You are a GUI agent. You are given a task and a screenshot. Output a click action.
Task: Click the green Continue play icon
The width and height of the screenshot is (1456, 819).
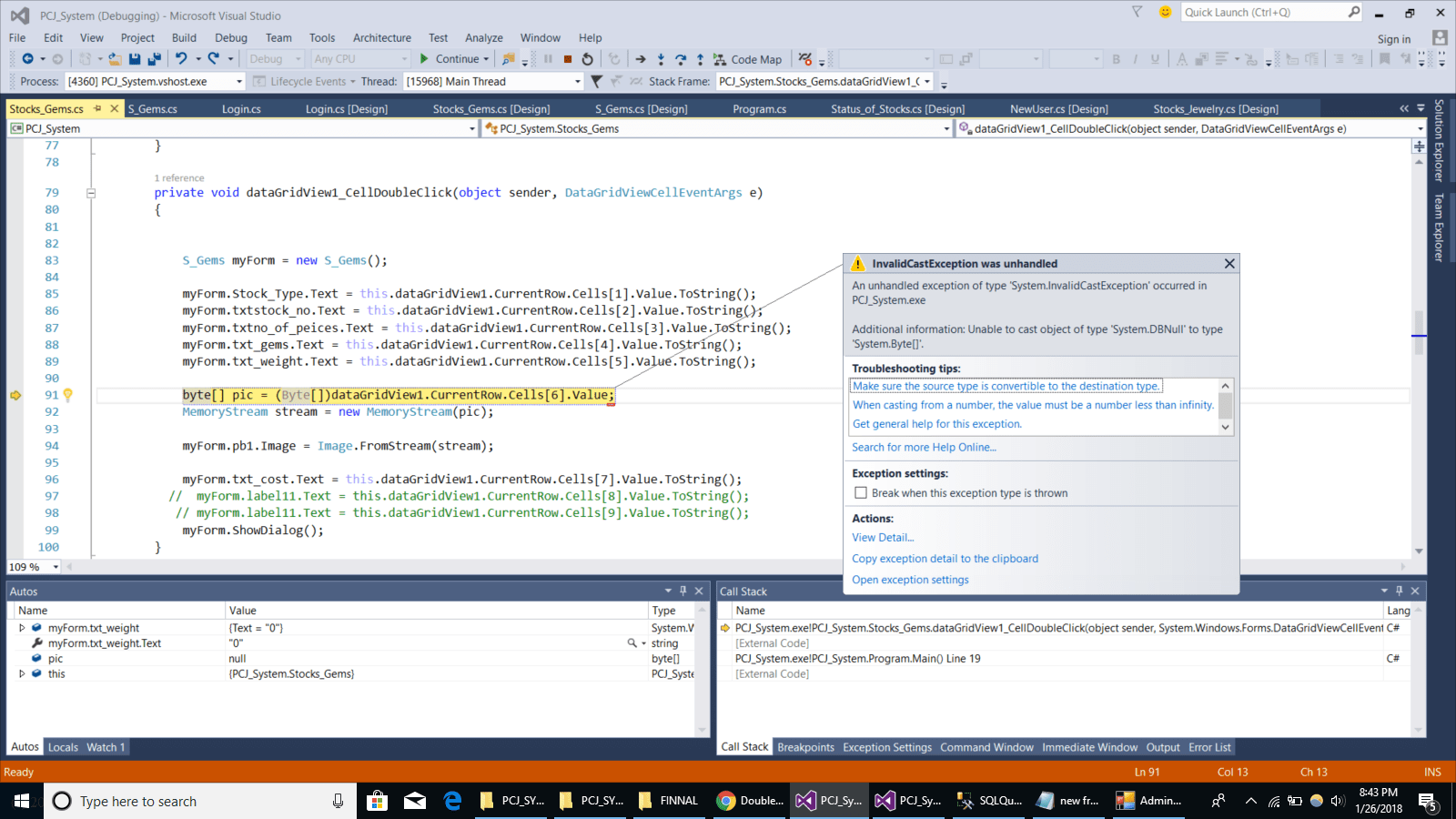pyautogui.click(x=424, y=59)
